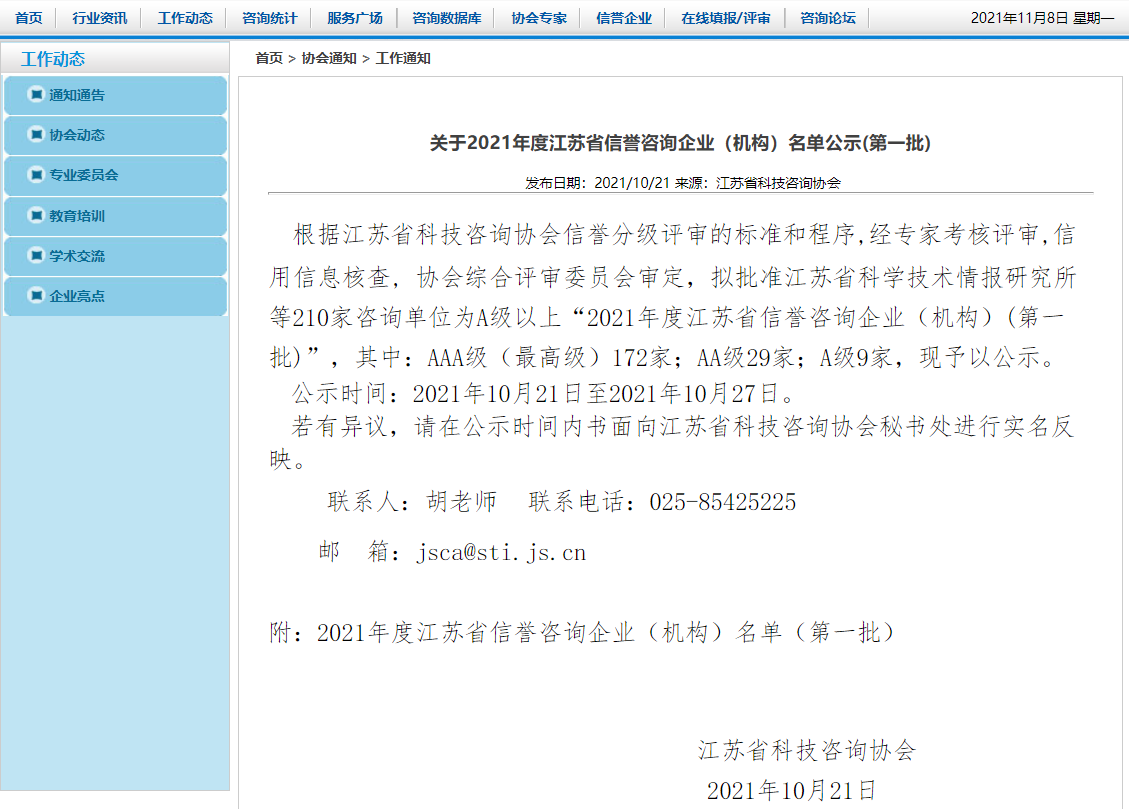1129x809 pixels.
Task: Click the 工作通知 breadcrumb link
Action: [x=403, y=59]
